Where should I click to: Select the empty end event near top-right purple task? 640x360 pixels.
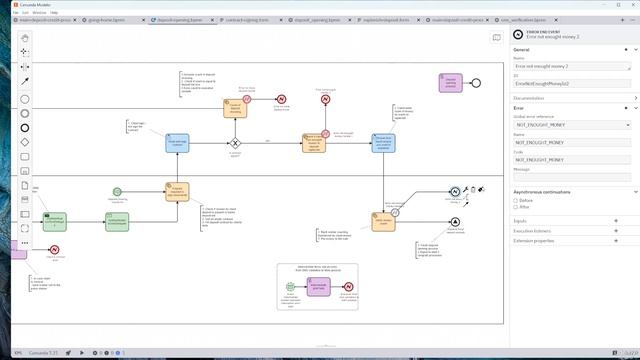click(x=476, y=83)
